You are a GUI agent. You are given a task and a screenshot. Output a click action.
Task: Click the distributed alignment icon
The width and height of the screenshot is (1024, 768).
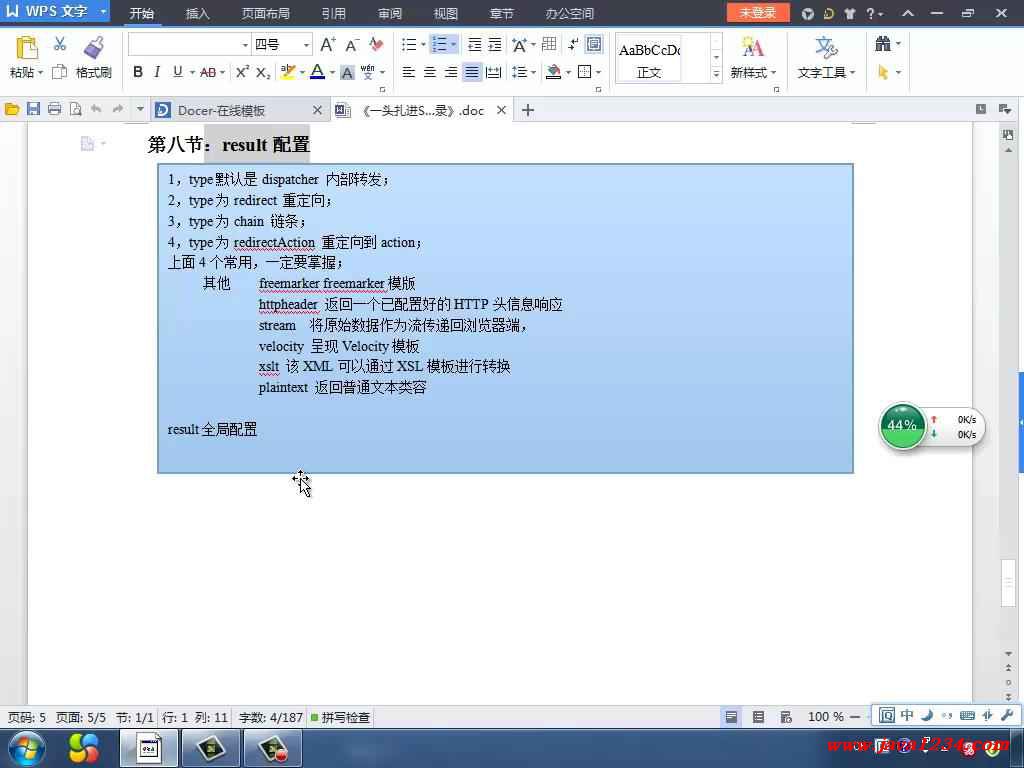tap(494, 72)
